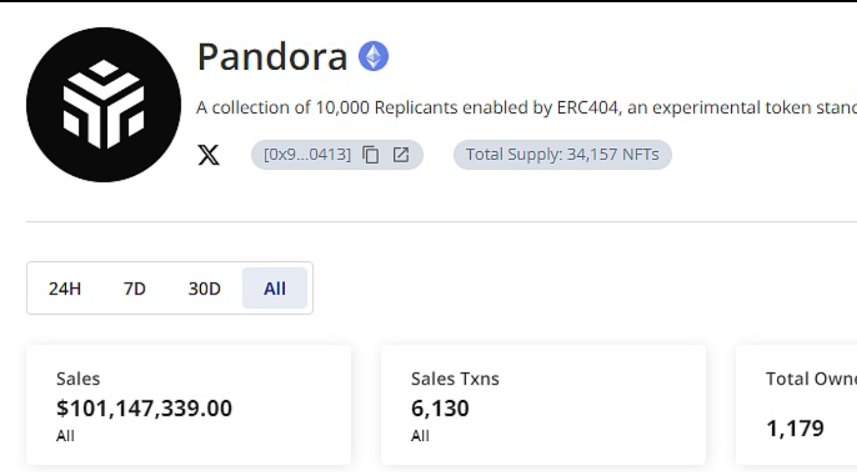
Task: Click the Pandora collection title
Action: point(272,57)
